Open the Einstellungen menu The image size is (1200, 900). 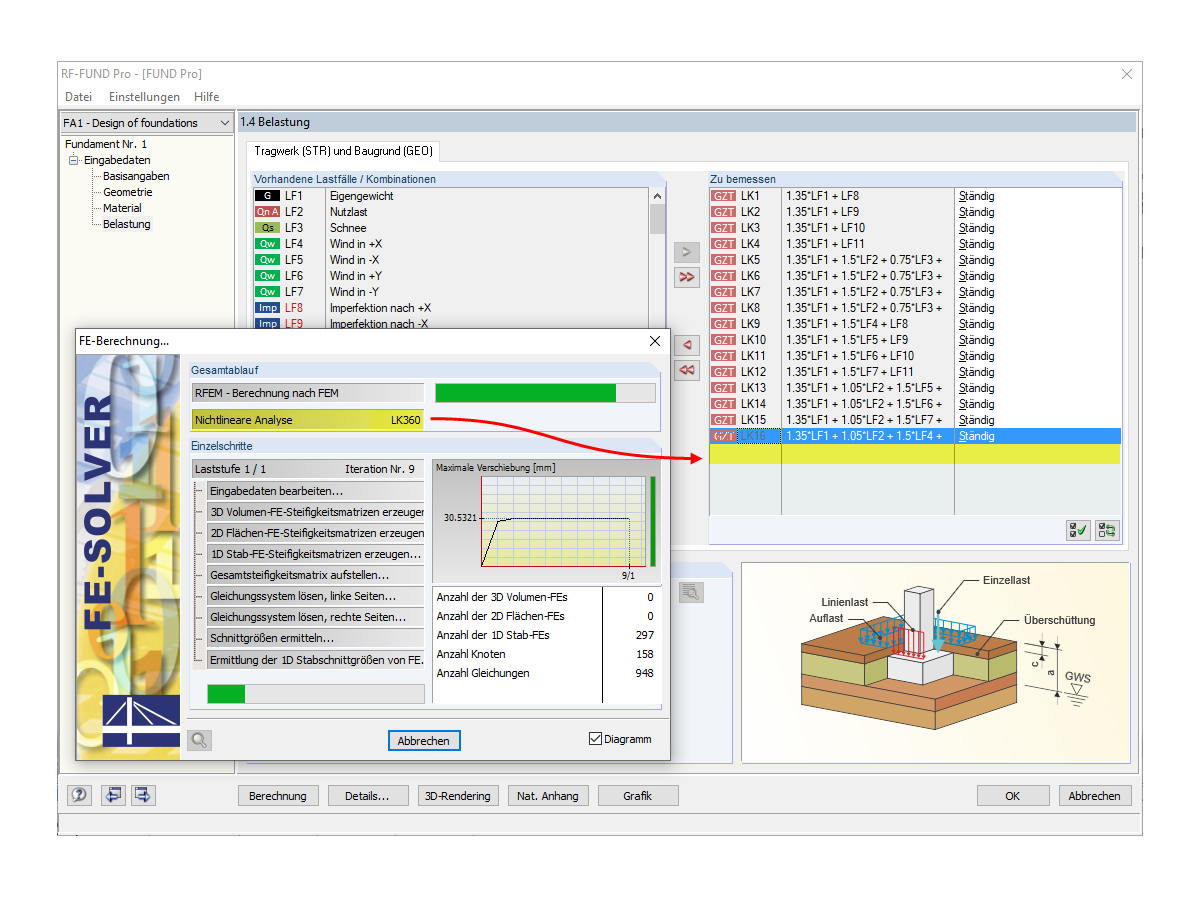pos(144,97)
